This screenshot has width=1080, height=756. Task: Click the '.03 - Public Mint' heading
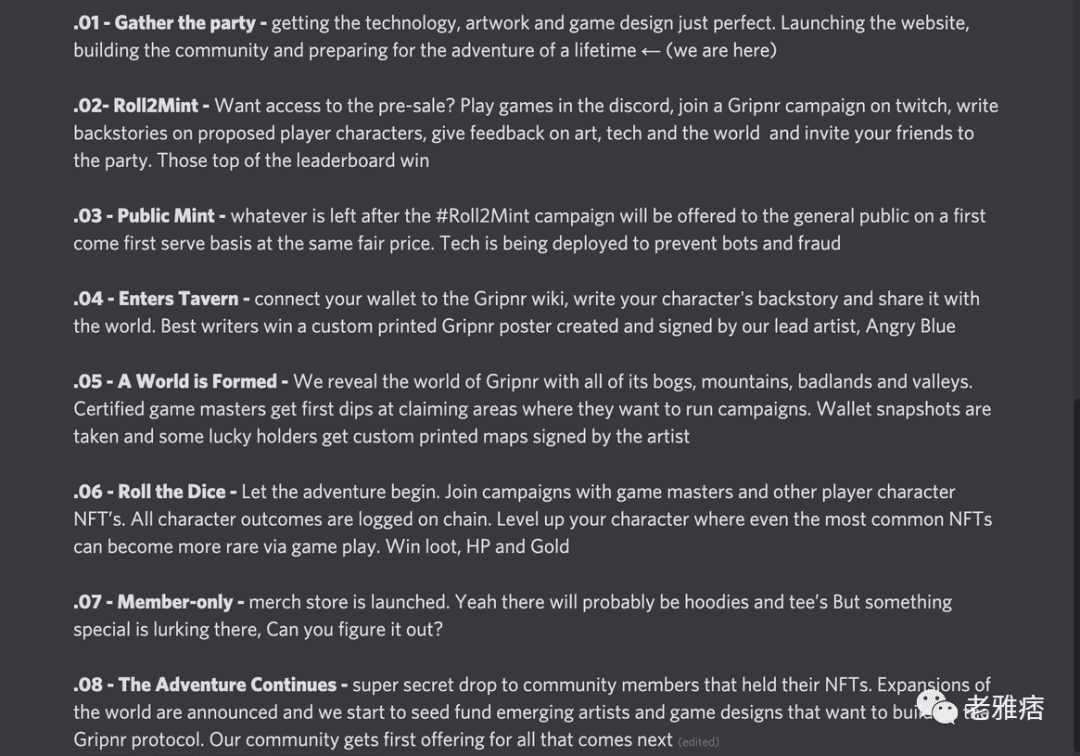(149, 216)
